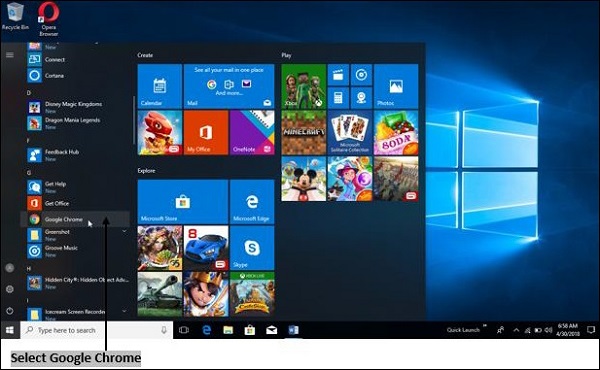Open Mail from the taskbar
Image resolution: width=600 pixels, height=370 pixels.
[x=272, y=330]
